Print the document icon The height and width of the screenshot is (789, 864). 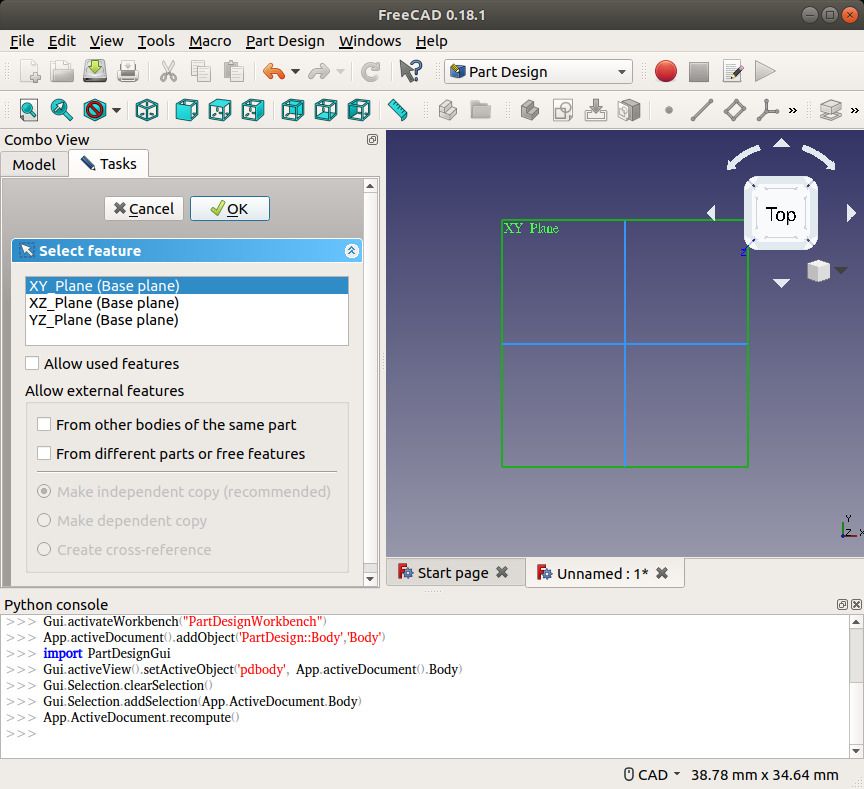coord(128,72)
